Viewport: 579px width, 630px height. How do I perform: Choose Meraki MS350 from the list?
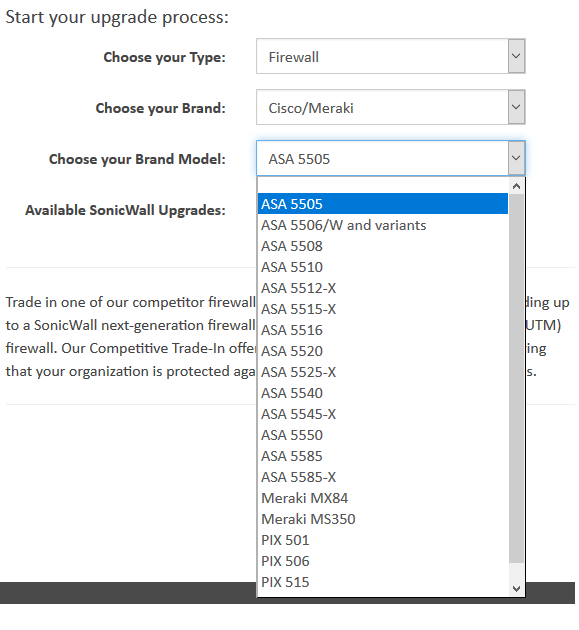[383, 519]
